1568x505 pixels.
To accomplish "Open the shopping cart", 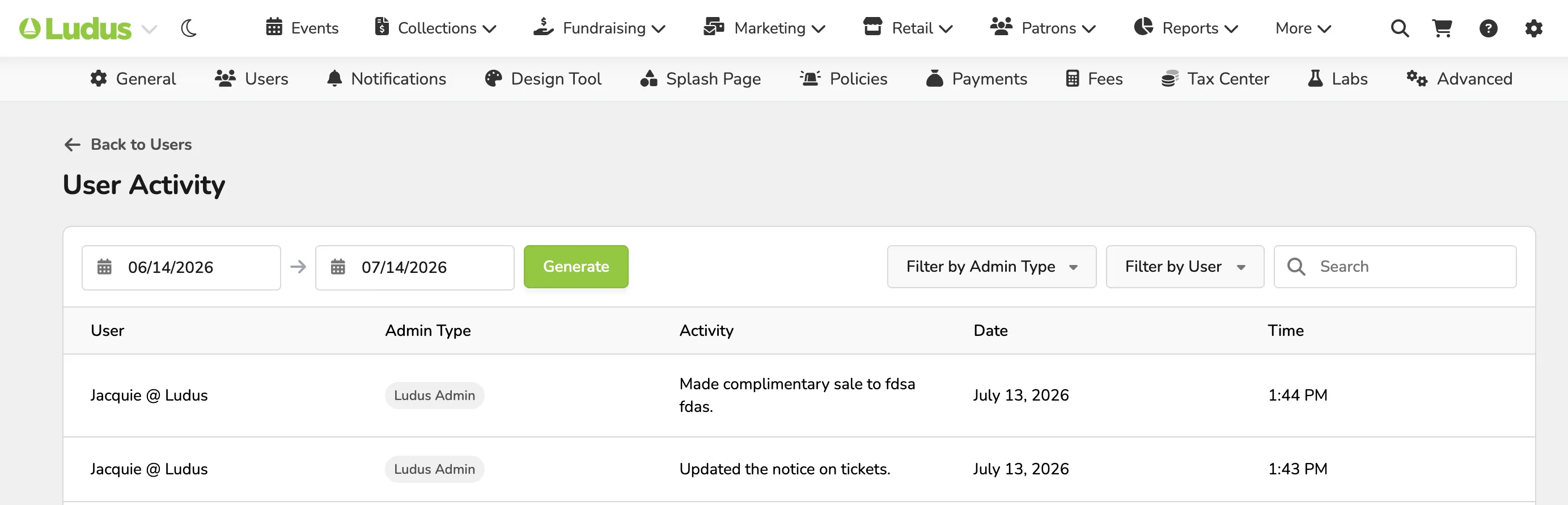I will 1442,28.
